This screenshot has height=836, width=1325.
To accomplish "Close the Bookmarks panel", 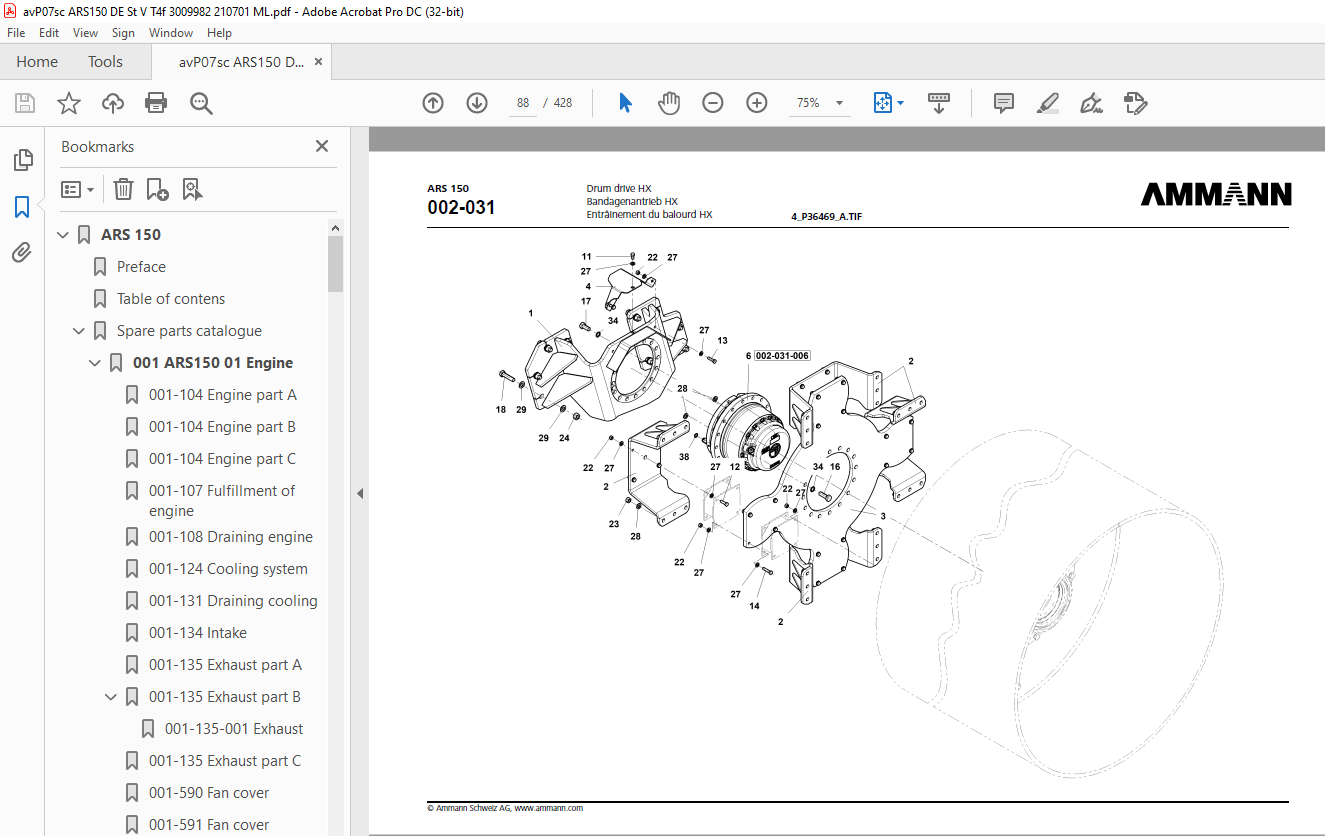I will [x=322, y=146].
